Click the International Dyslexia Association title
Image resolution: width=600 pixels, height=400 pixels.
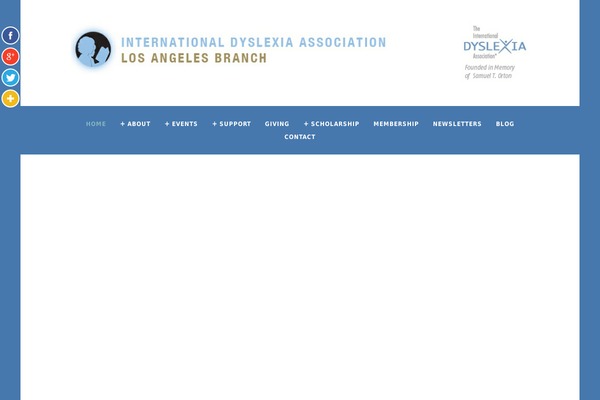click(254, 42)
